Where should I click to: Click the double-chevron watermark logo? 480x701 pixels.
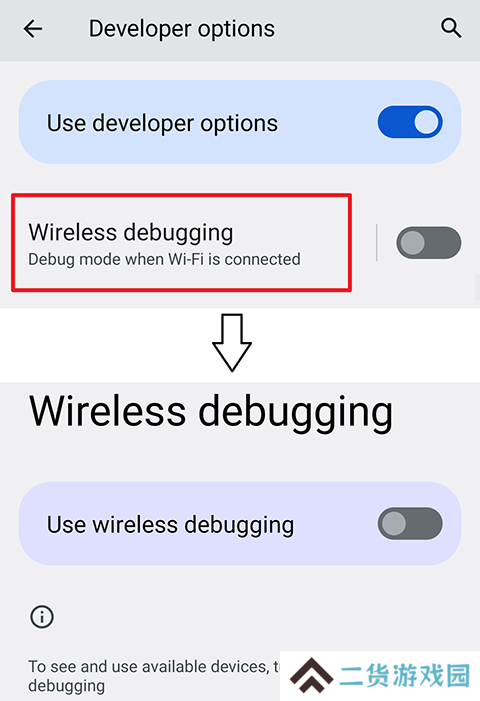tap(312, 675)
